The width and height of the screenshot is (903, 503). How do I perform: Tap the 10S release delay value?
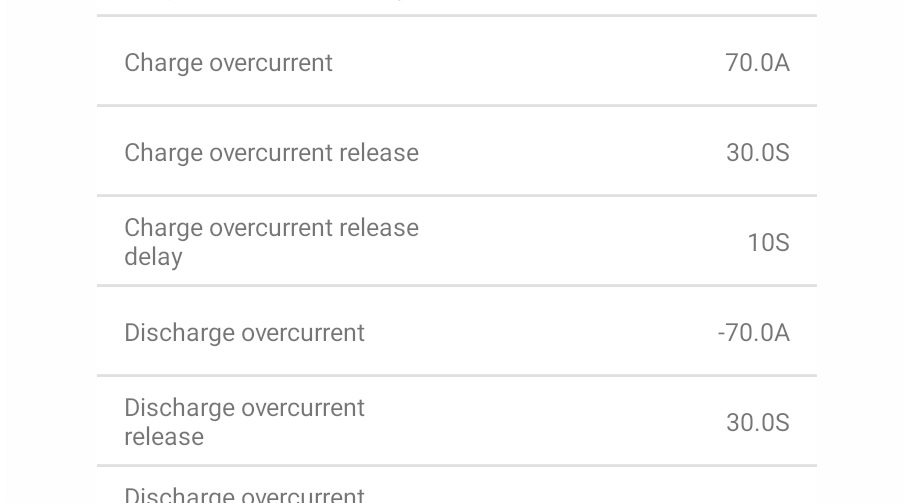[x=768, y=243]
